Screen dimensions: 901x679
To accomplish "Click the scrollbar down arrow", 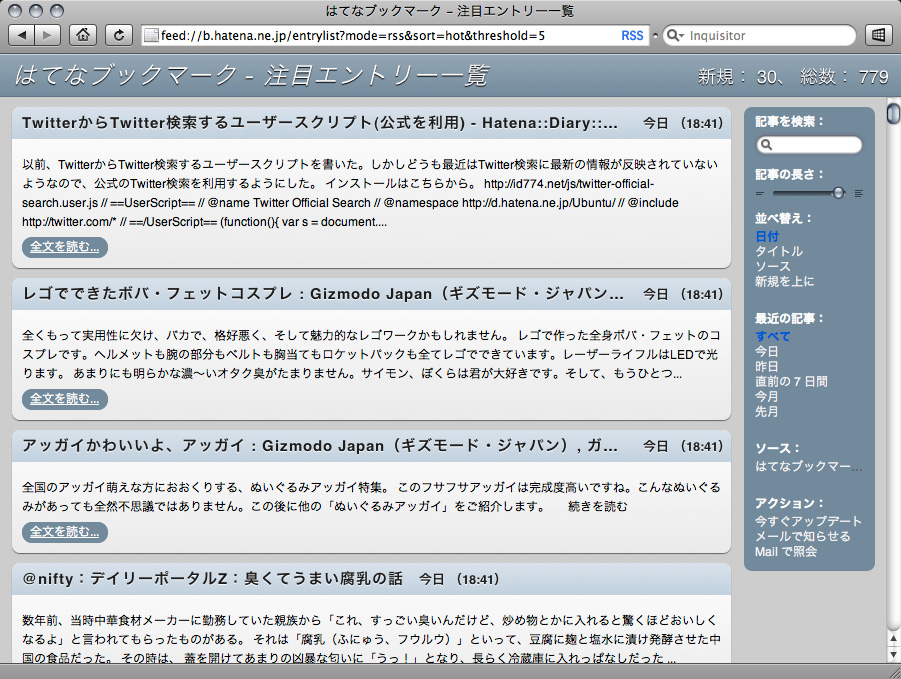I will pyautogui.click(x=894, y=654).
